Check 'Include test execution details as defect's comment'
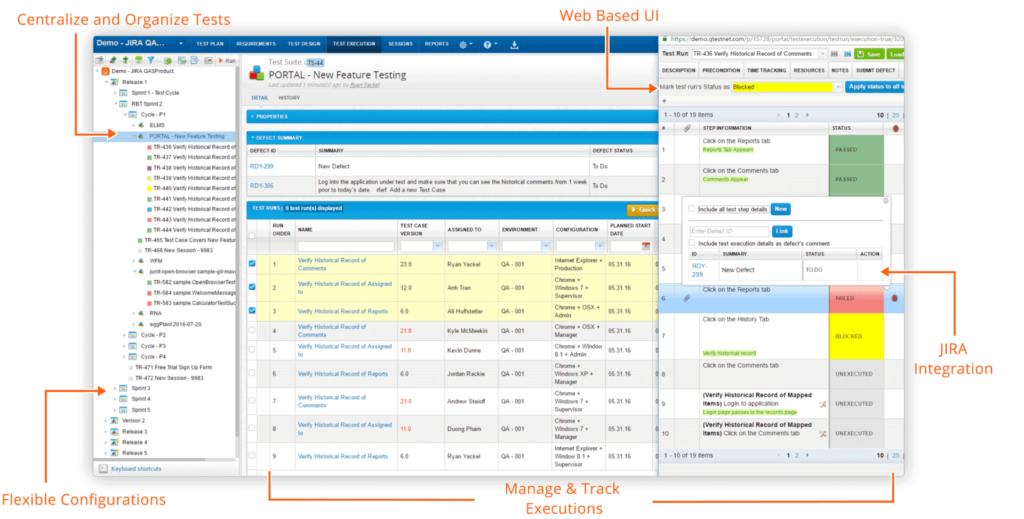 coord(692,243)
